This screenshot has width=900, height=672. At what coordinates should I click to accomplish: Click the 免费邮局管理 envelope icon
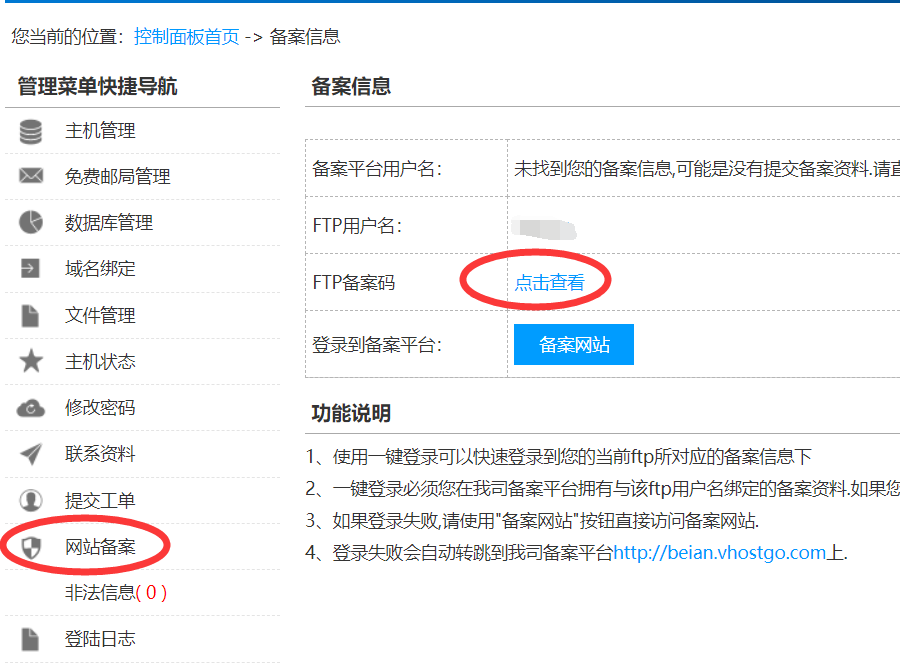coord(33,177)
